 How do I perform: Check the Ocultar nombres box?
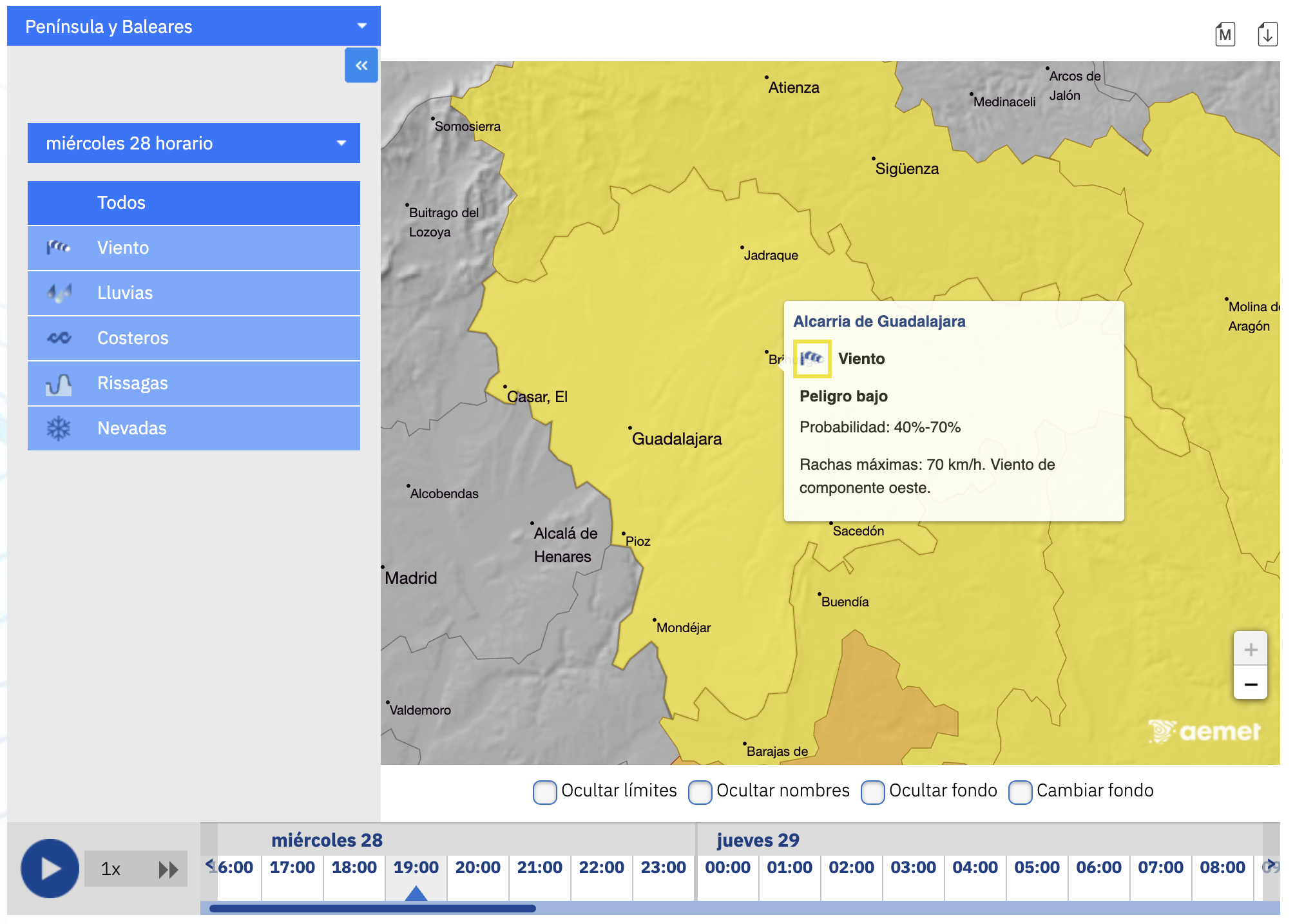tap(700, 792)
